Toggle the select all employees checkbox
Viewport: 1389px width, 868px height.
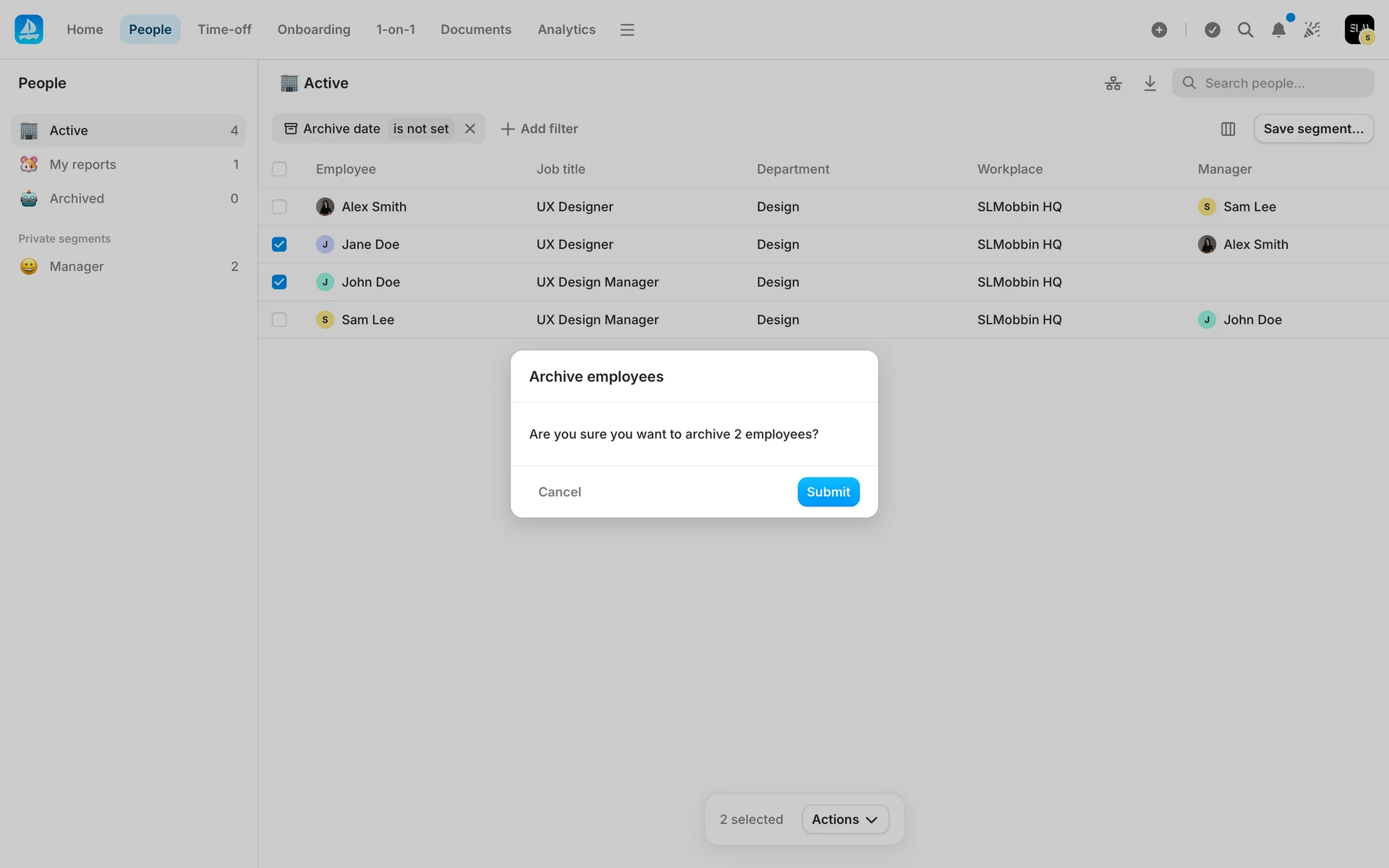pyautogui.click(x=279, y=169)
